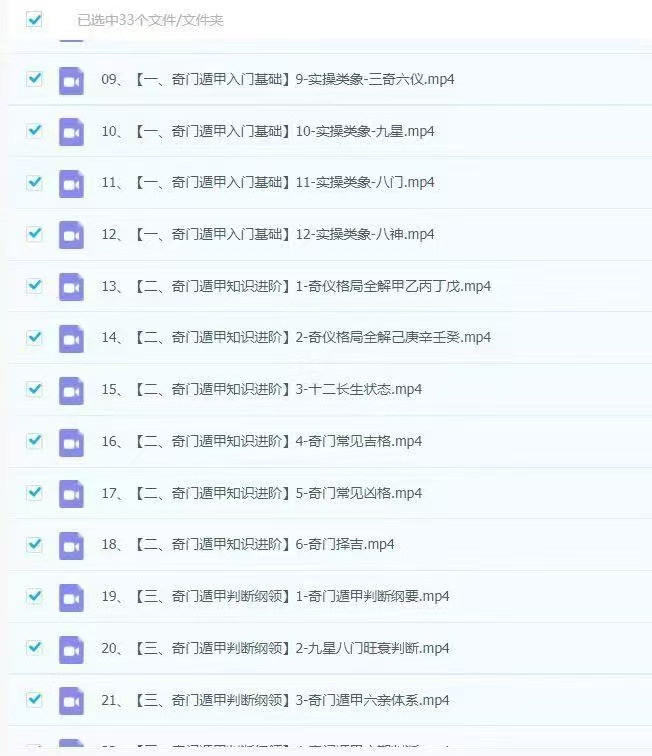Click video icon for file 18 奇门择吉
The image size is (652, 756).
[71, 546]
